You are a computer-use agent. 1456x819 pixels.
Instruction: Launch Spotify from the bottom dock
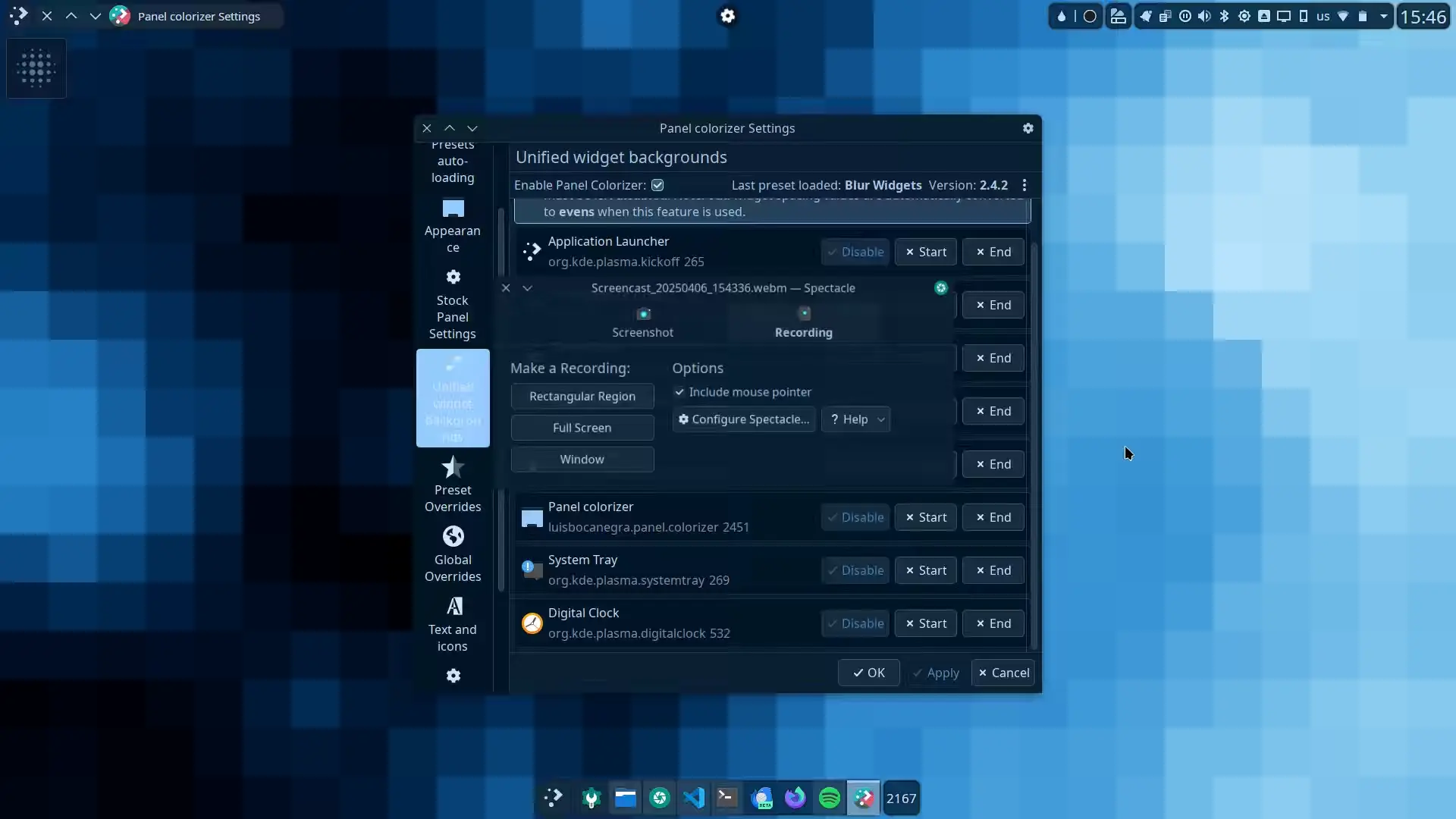[x=830, y=798]
